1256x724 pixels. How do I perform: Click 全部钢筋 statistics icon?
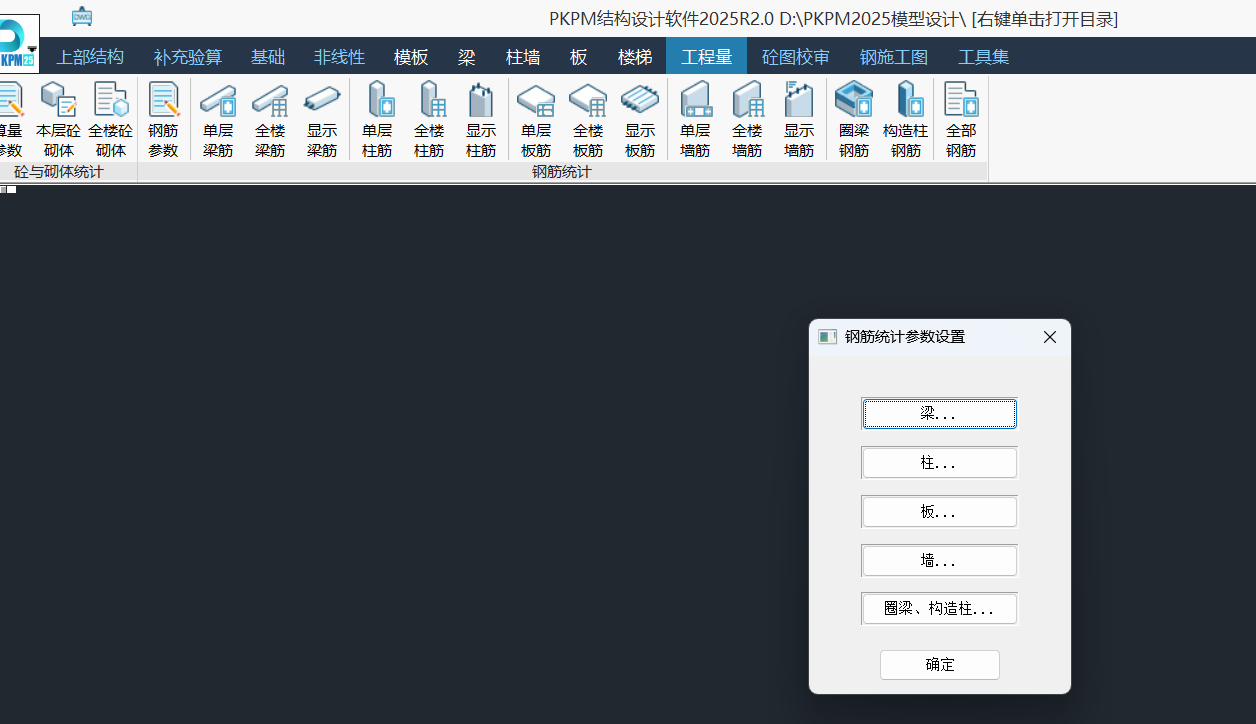[961, 119]
